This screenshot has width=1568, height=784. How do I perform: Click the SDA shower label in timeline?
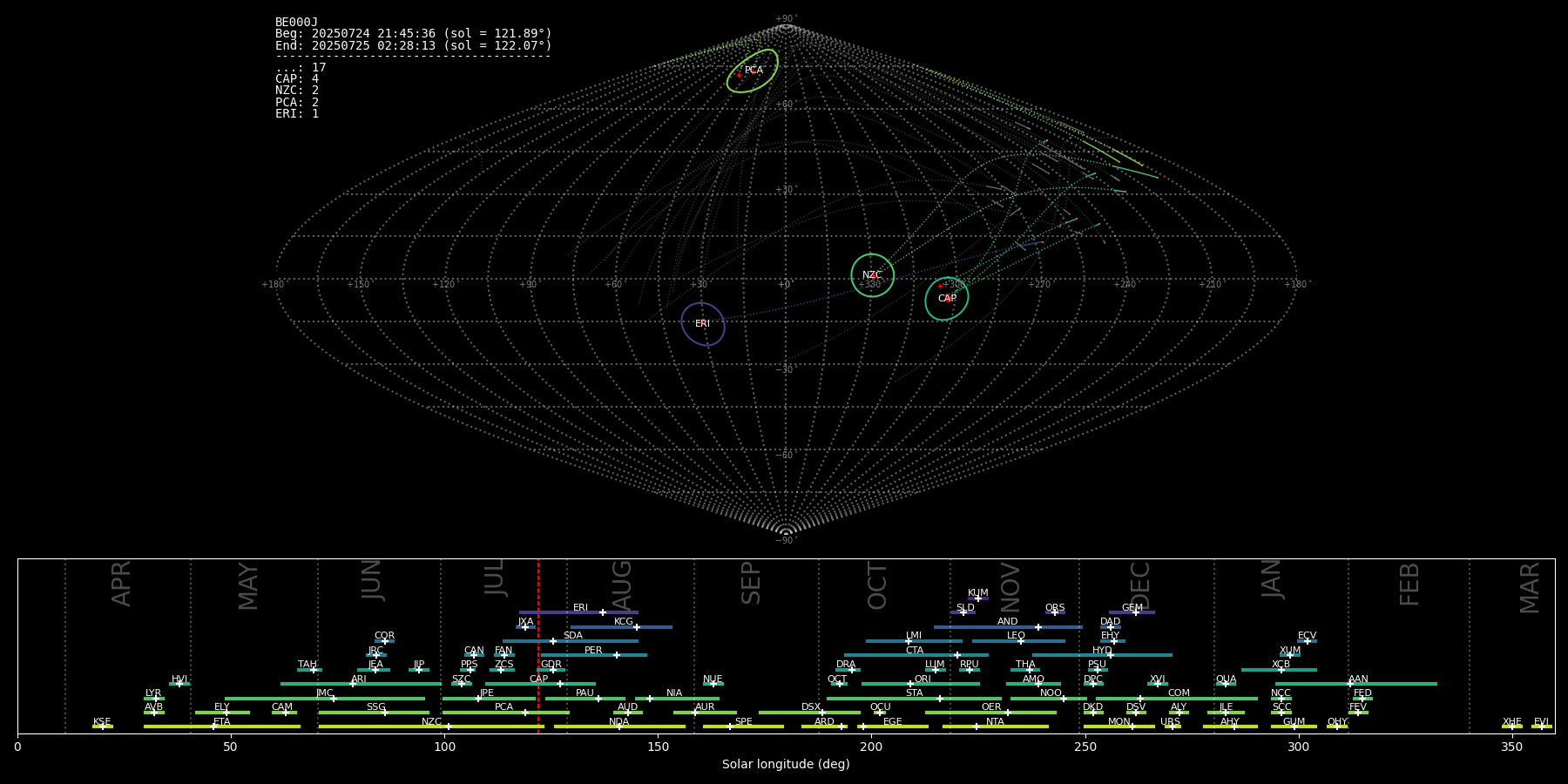(573, 636)
